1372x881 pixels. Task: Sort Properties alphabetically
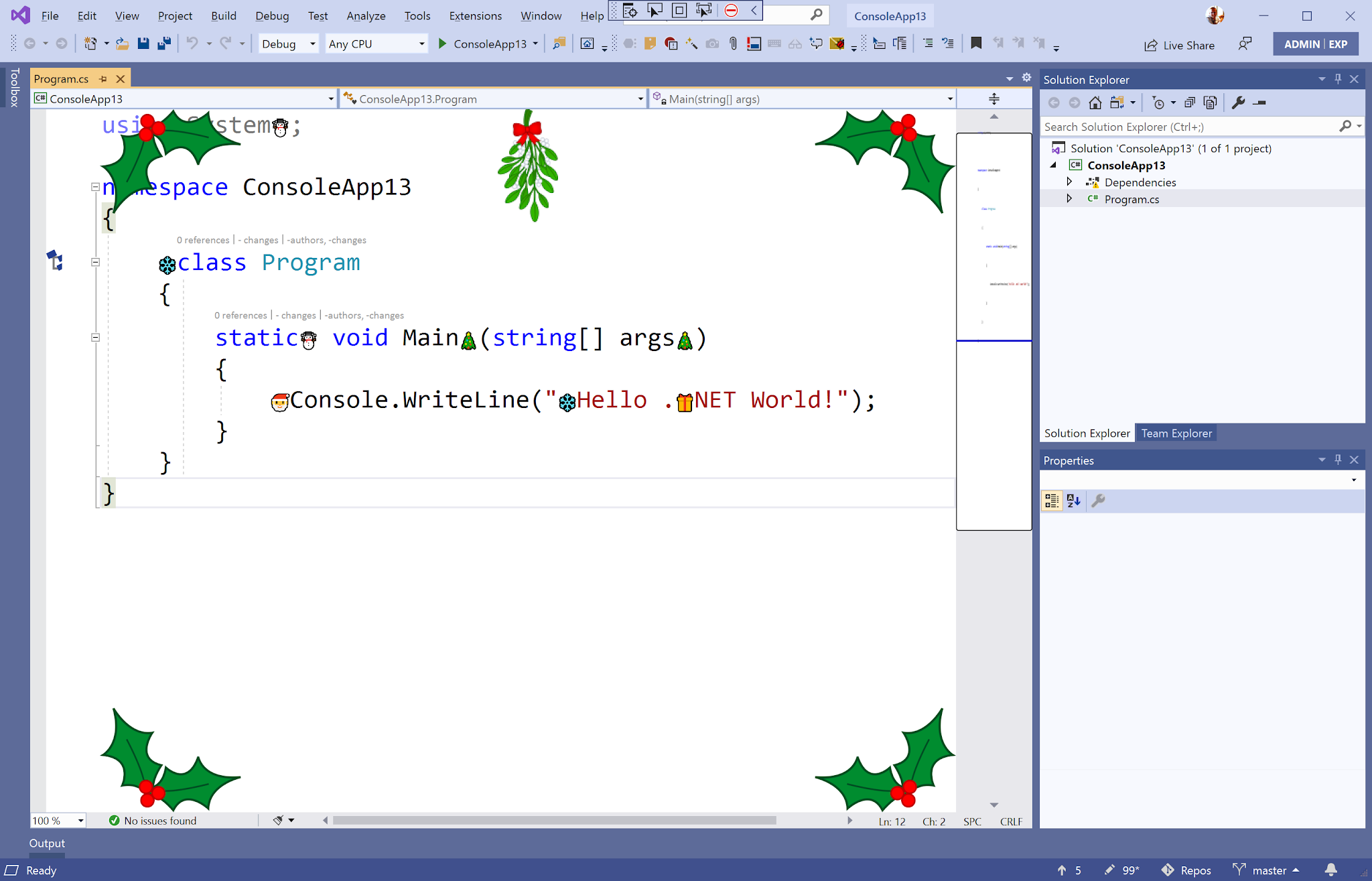(1073, 500)
